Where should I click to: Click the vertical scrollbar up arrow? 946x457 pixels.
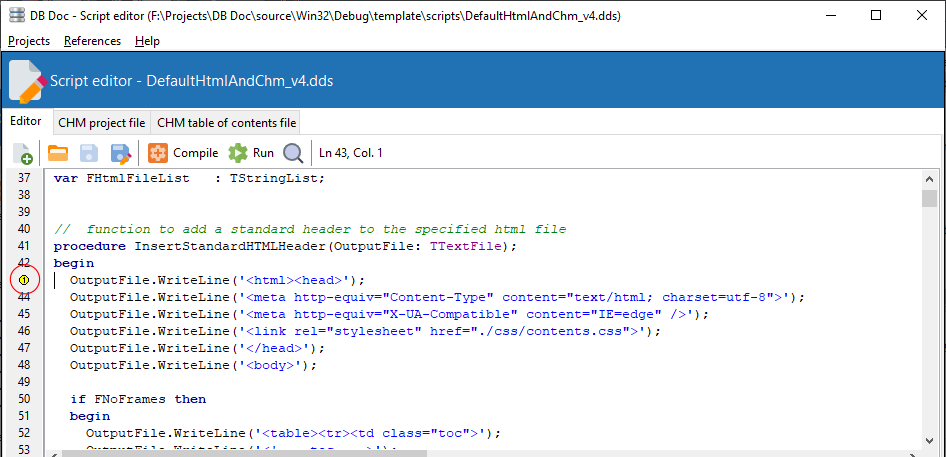[x=930, y=178]
